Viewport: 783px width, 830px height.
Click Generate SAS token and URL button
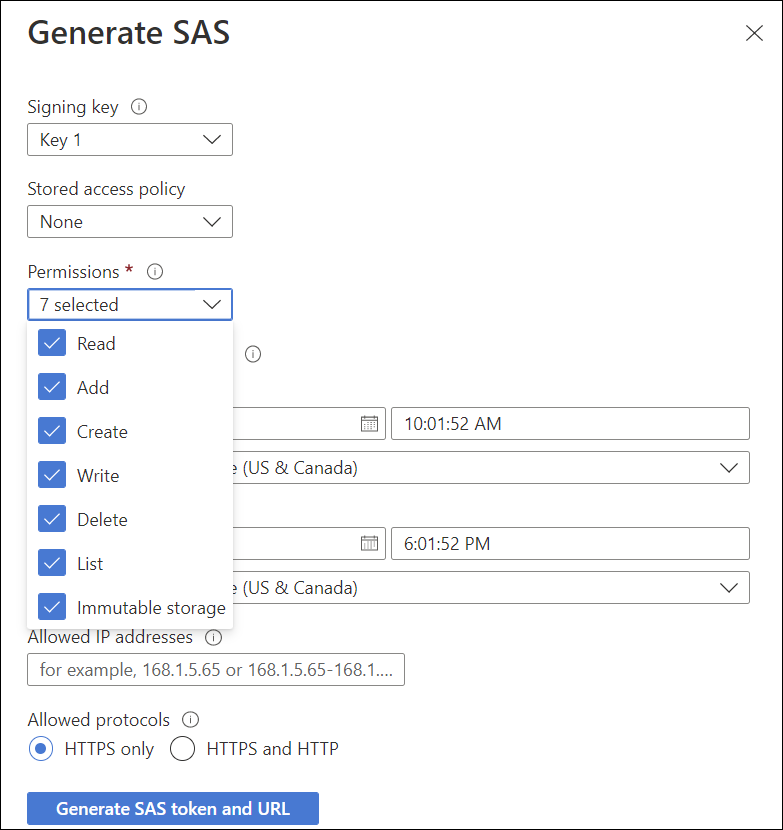[173, 808]
